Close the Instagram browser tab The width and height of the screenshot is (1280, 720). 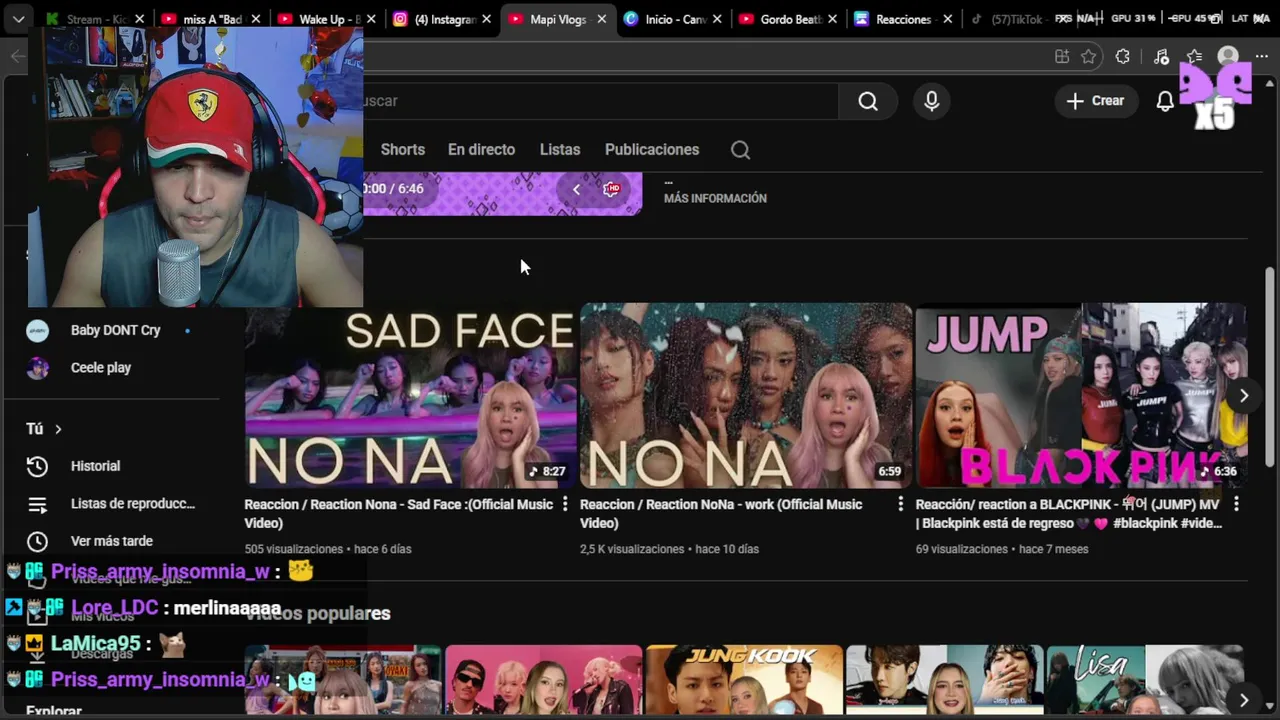click(486, 19)
